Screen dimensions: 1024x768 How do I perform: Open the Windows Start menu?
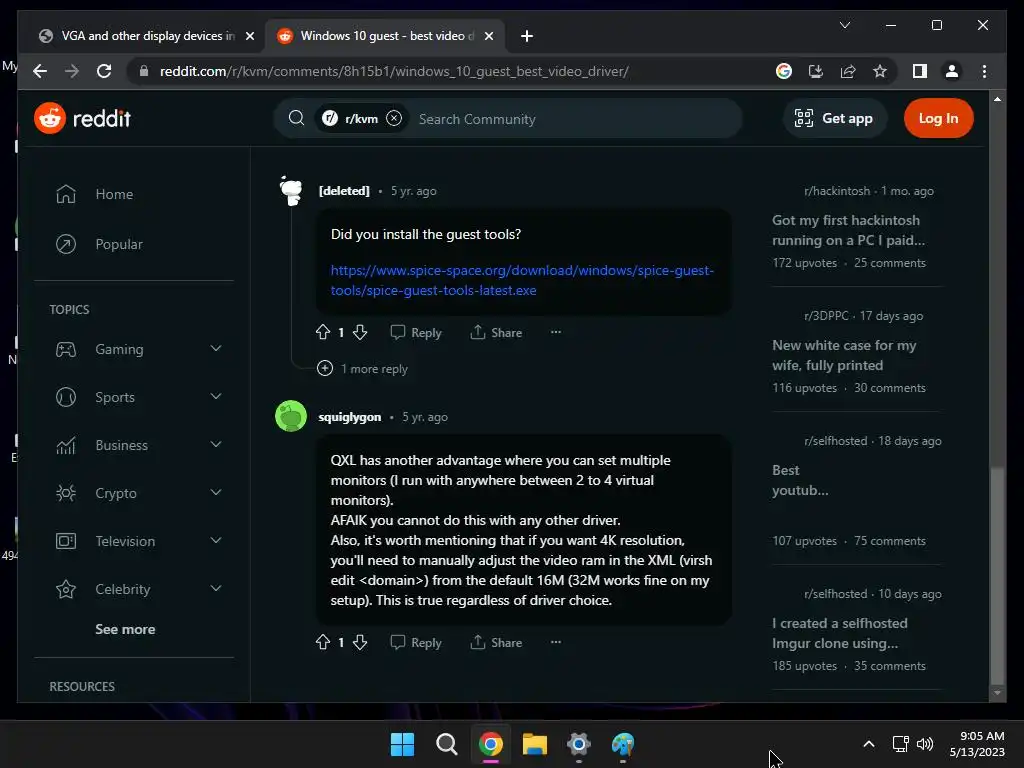402,744
